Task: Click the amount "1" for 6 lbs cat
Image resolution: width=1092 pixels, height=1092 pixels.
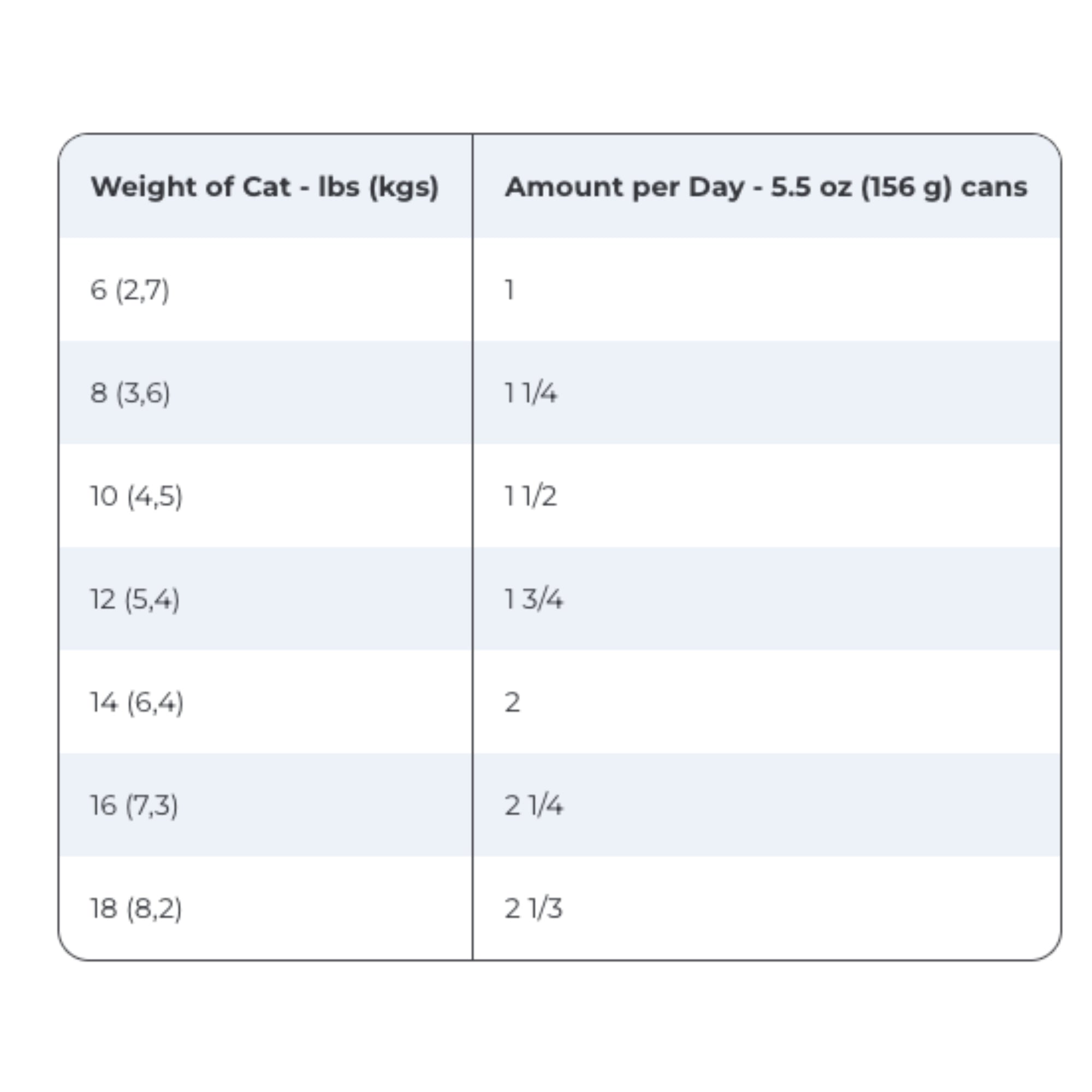Action: [x=509, y=290]
